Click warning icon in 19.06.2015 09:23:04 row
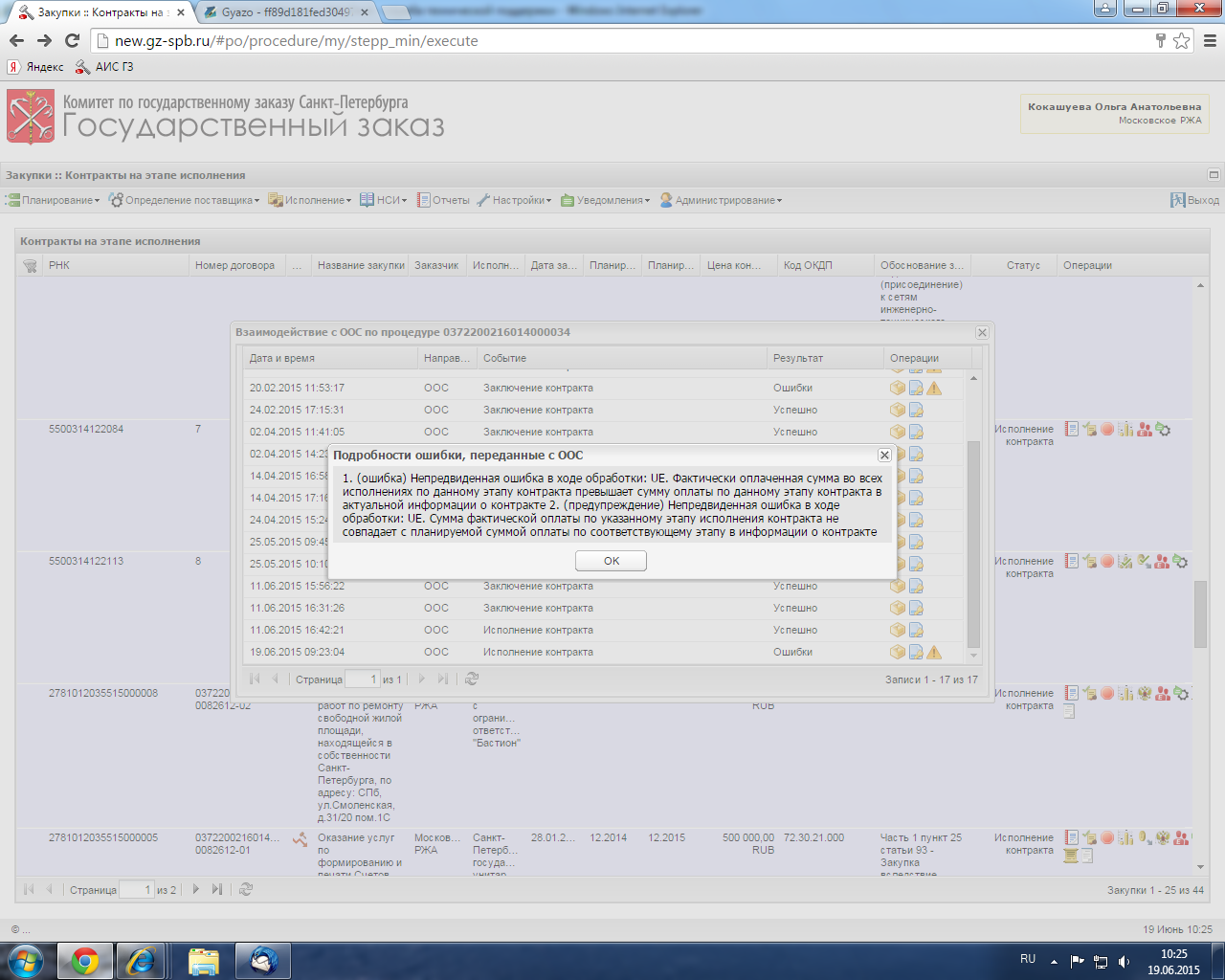This screenshot has width=1225, height=980. tap(934, 653)
